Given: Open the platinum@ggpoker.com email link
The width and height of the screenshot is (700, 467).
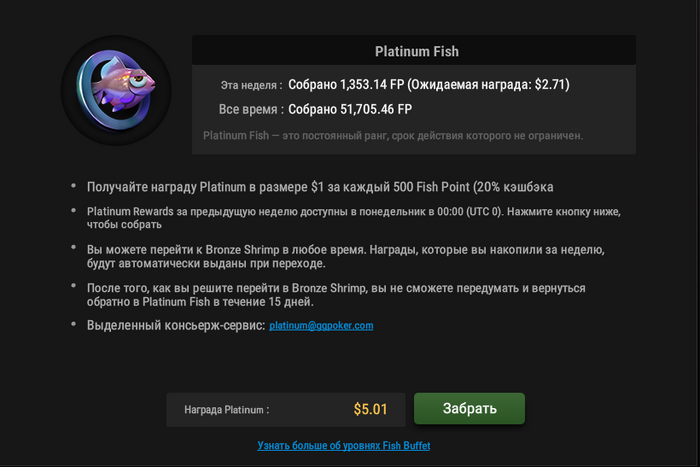Looking at the screenshot, I should (x=321, y=325).
